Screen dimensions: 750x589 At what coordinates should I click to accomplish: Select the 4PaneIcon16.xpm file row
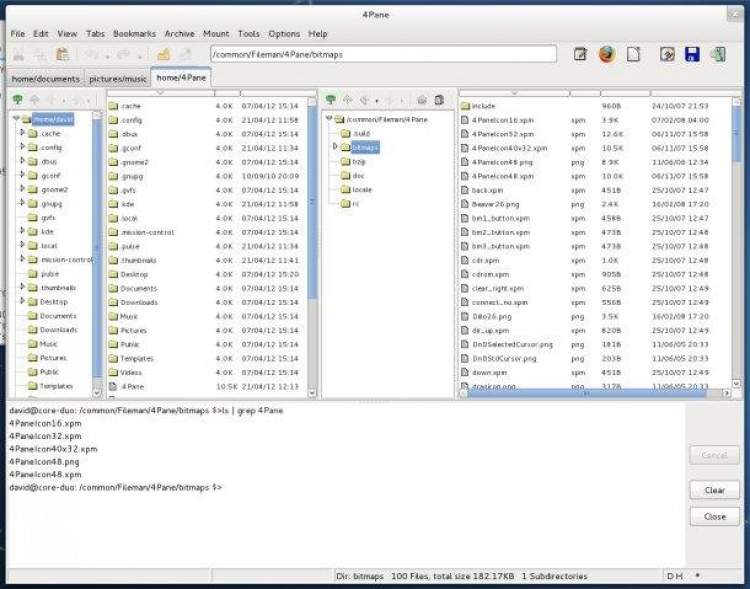(x=596, y=120)
